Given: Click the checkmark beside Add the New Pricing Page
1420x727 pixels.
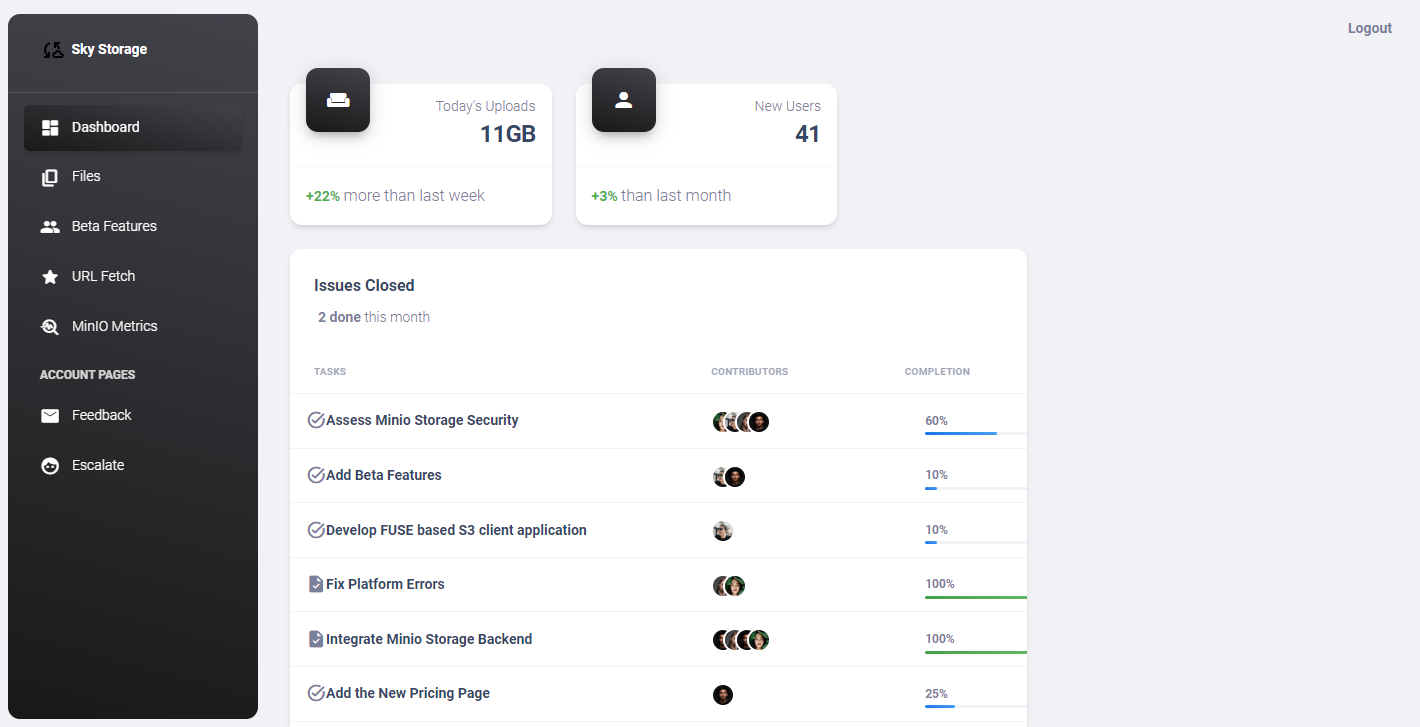Looking at the screenshot, I should pos(316,693).
